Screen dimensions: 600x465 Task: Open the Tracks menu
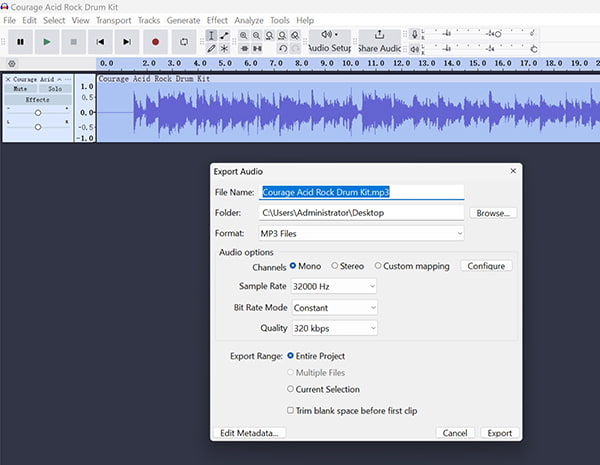149,20
